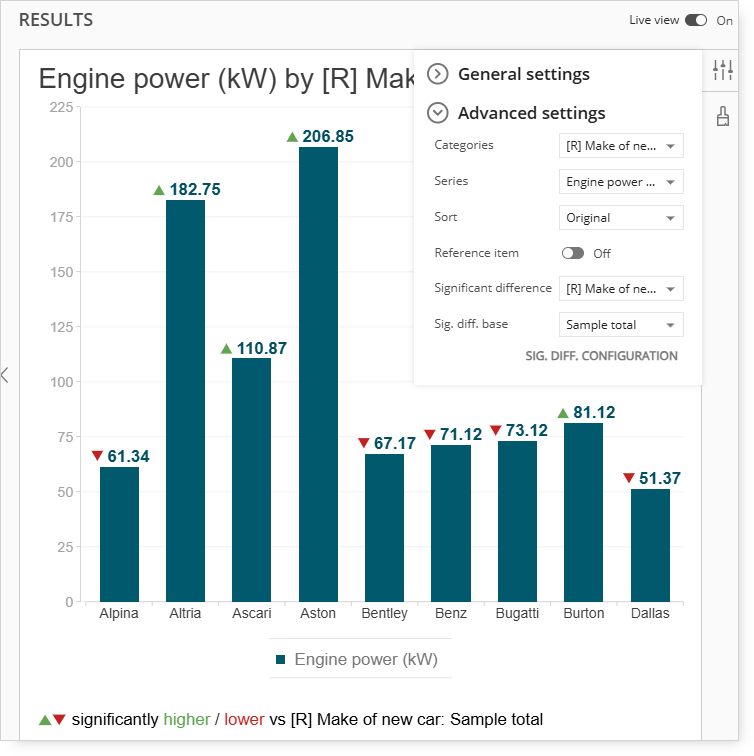Expand General settings chevron icon
This screenshot has height=756, width=754.
point(438,74)
